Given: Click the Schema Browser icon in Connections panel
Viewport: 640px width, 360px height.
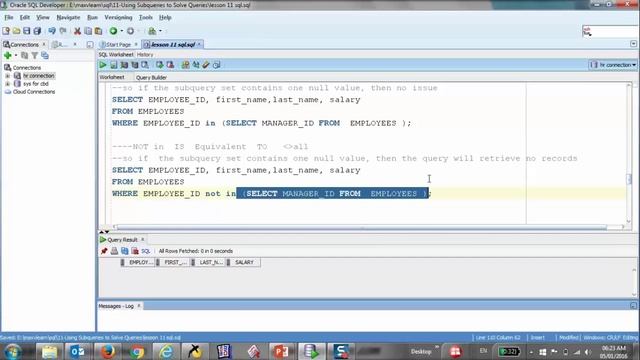Looking at the screenshot, I should pyautogui.click(x=45, y=56).
